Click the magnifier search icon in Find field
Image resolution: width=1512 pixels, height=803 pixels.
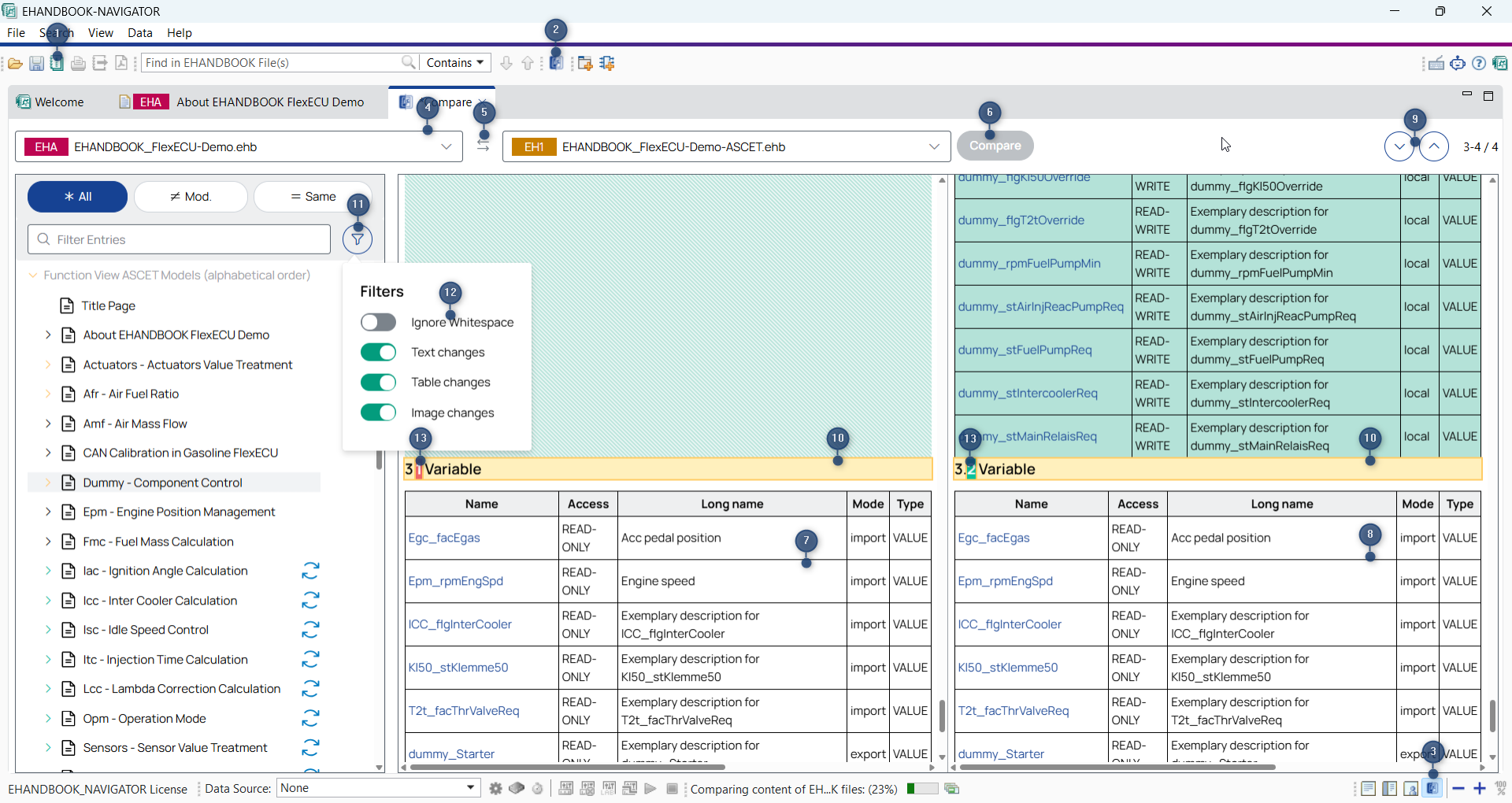pos(409,62)
